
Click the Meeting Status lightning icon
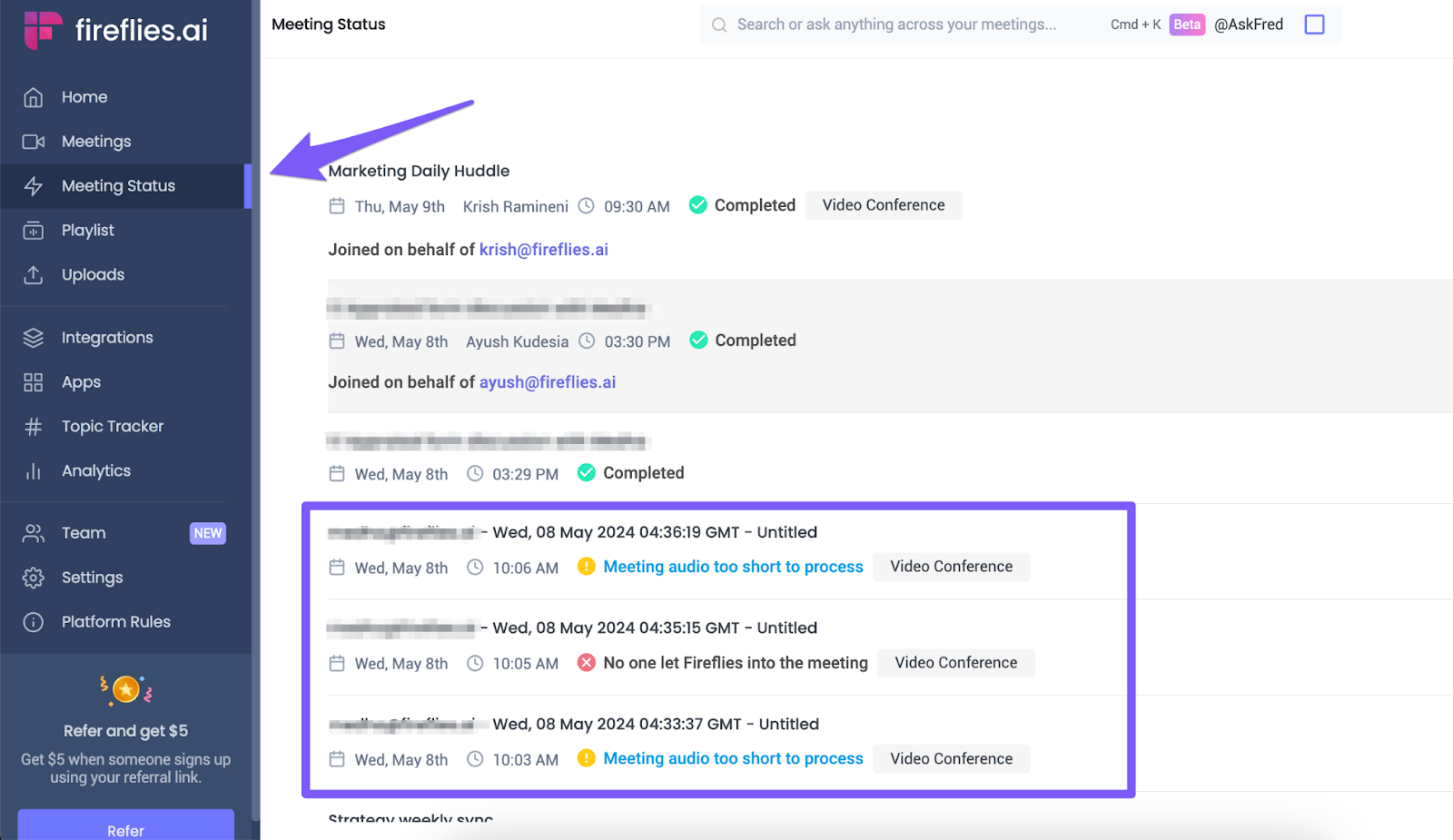(x=34, y=186)
